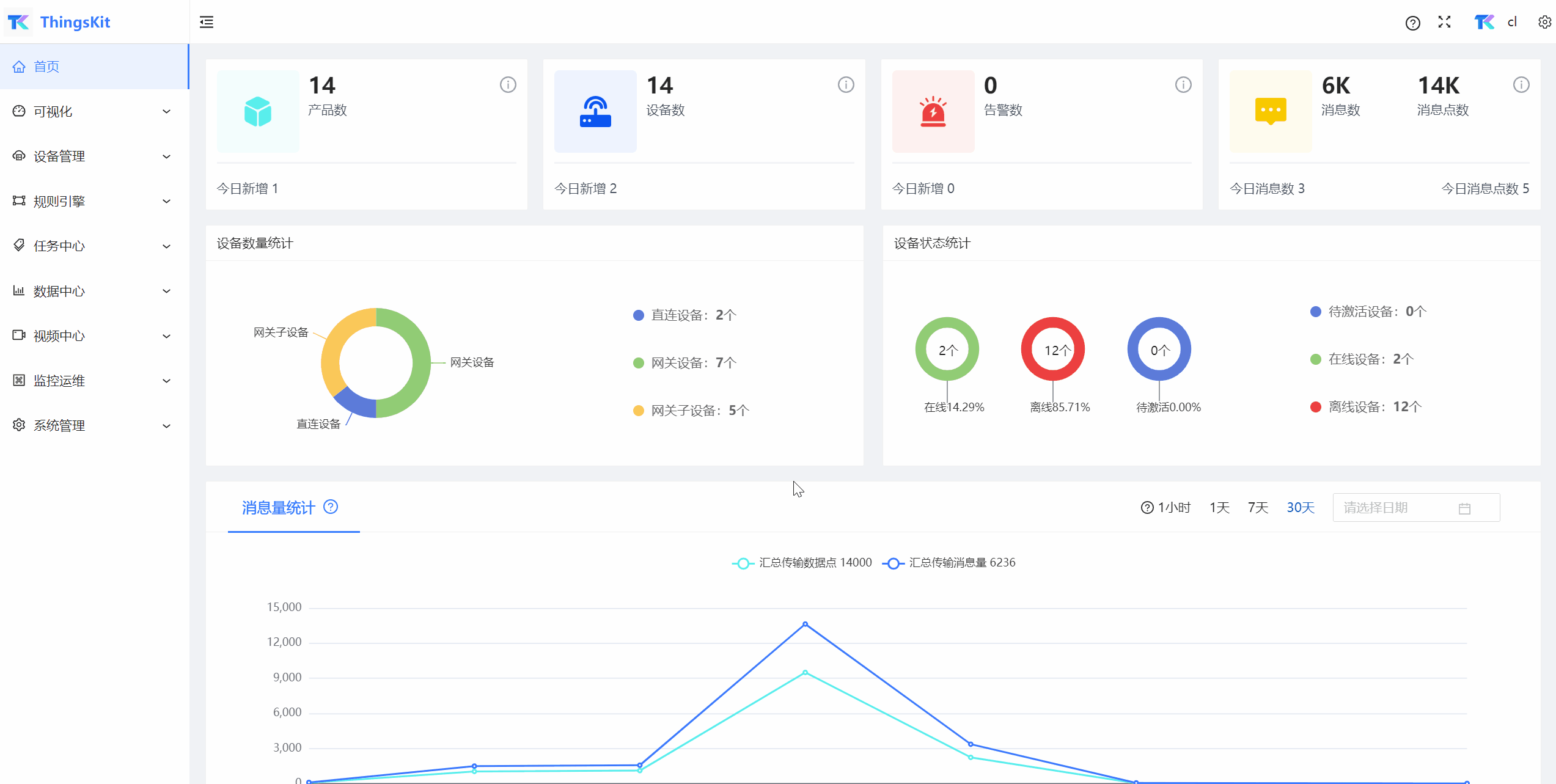The width and height of the screenshot is (1556, 784).
Task: Click help icon beside 消息量统计 title
Action: 331,507
